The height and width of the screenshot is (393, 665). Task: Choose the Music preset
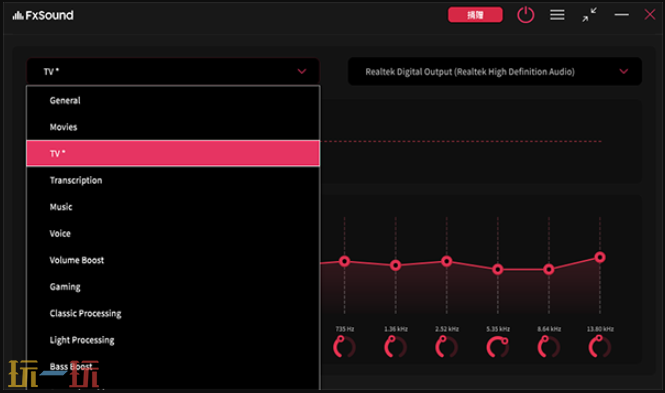pos(173,207)
